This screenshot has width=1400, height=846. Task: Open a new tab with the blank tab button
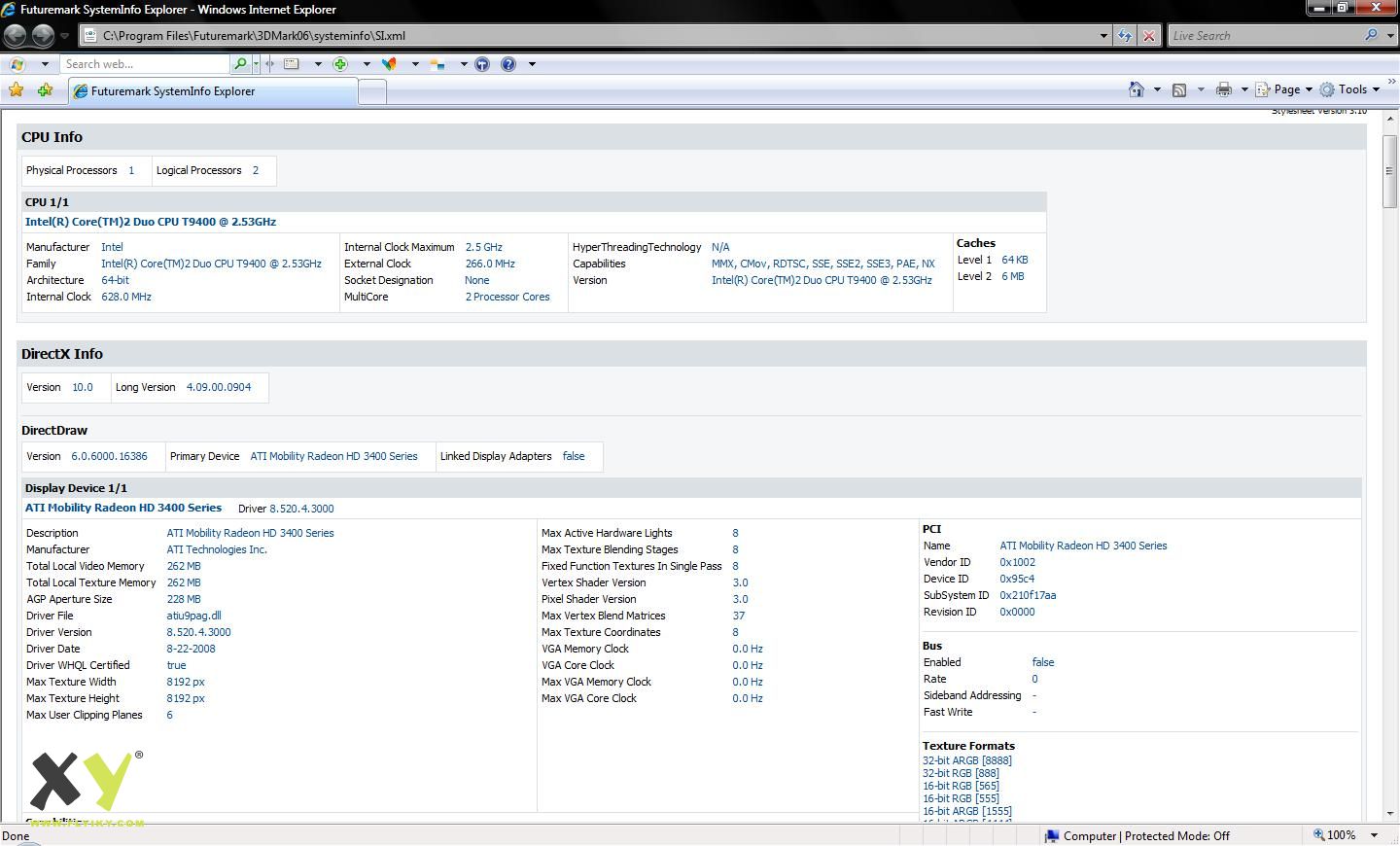(372, 91)
